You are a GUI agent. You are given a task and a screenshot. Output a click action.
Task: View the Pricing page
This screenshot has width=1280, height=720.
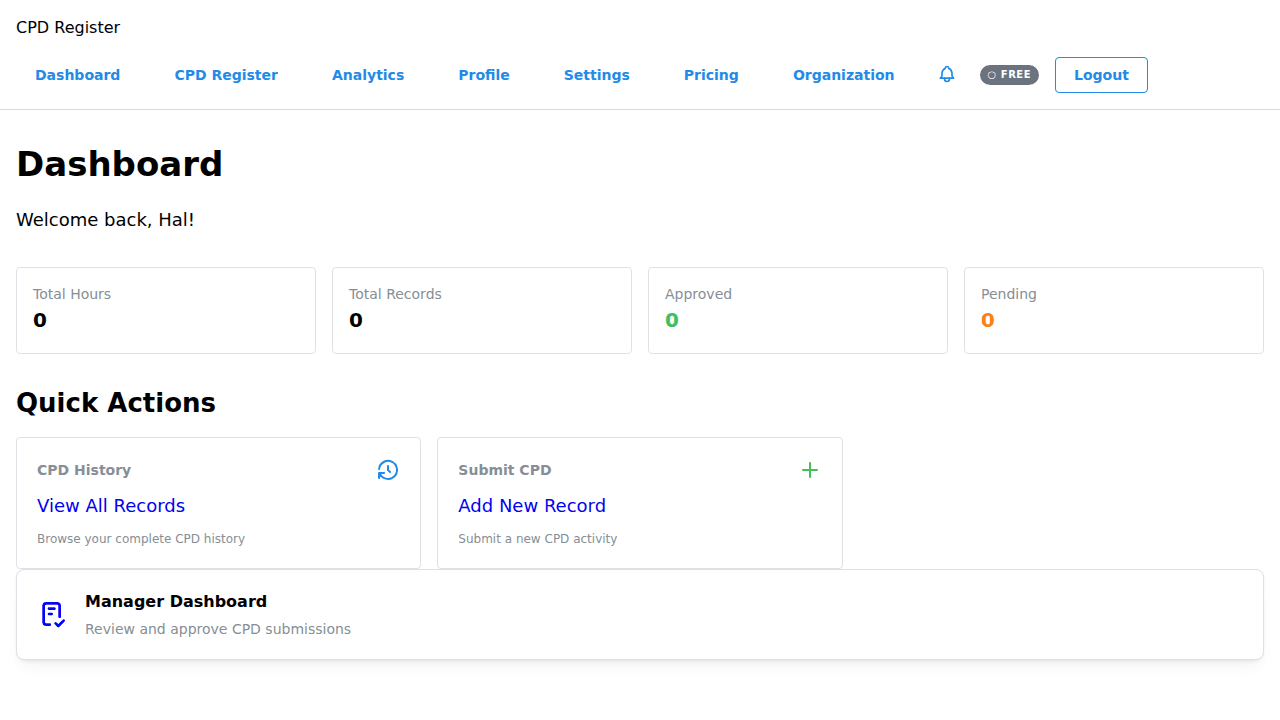(711, 75)
